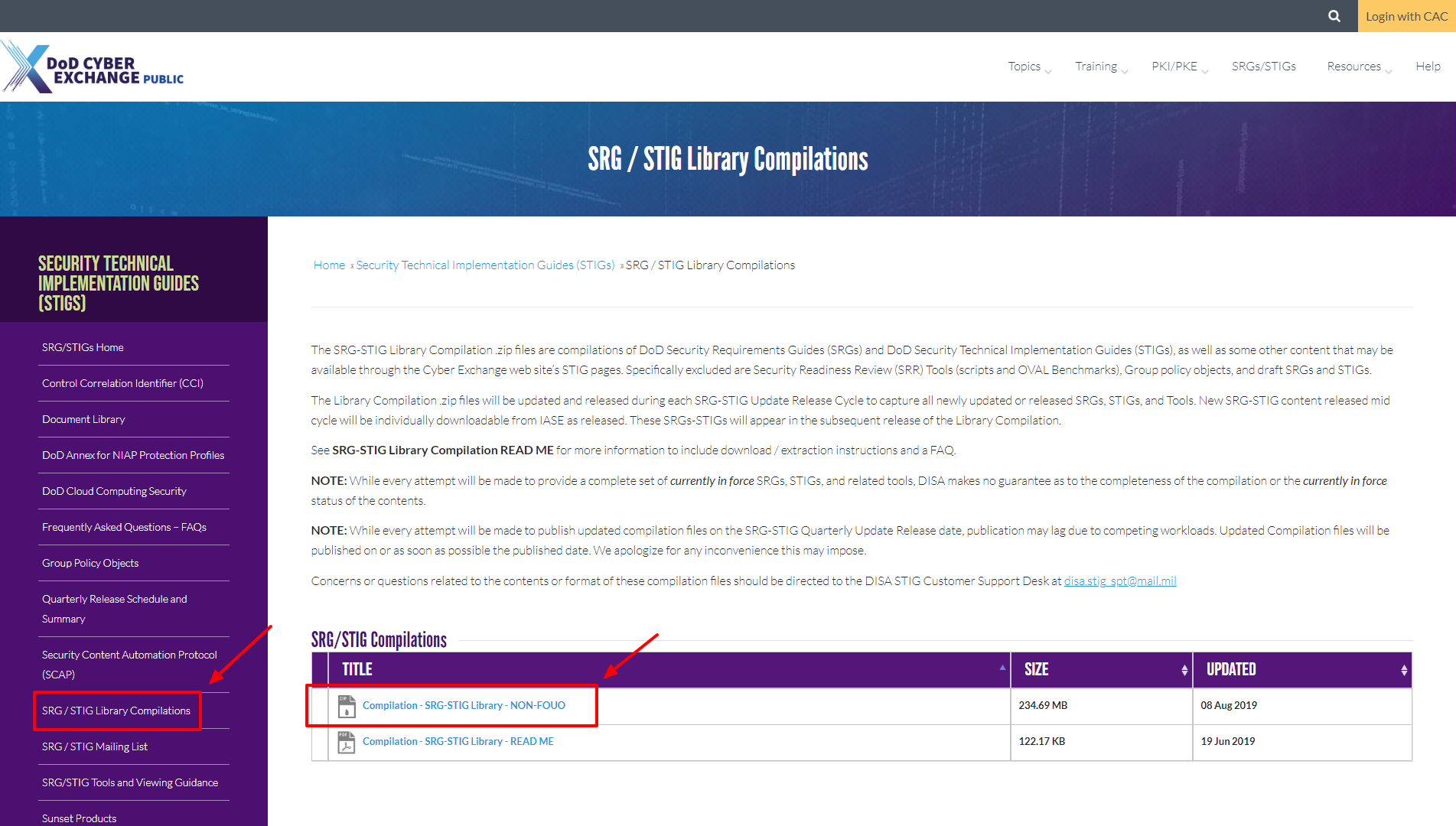
Task: Open the Help menu item
Action: click(x=1428, y=67)
